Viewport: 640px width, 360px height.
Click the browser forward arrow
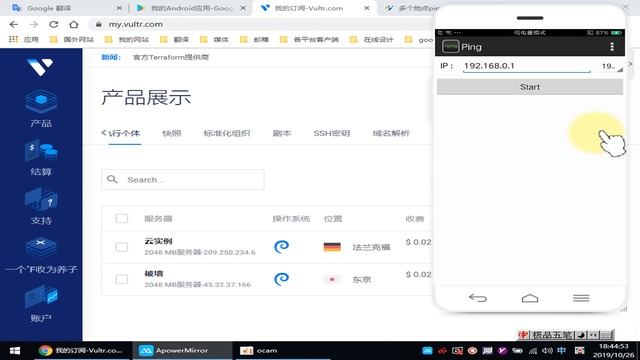pos(34,24)
